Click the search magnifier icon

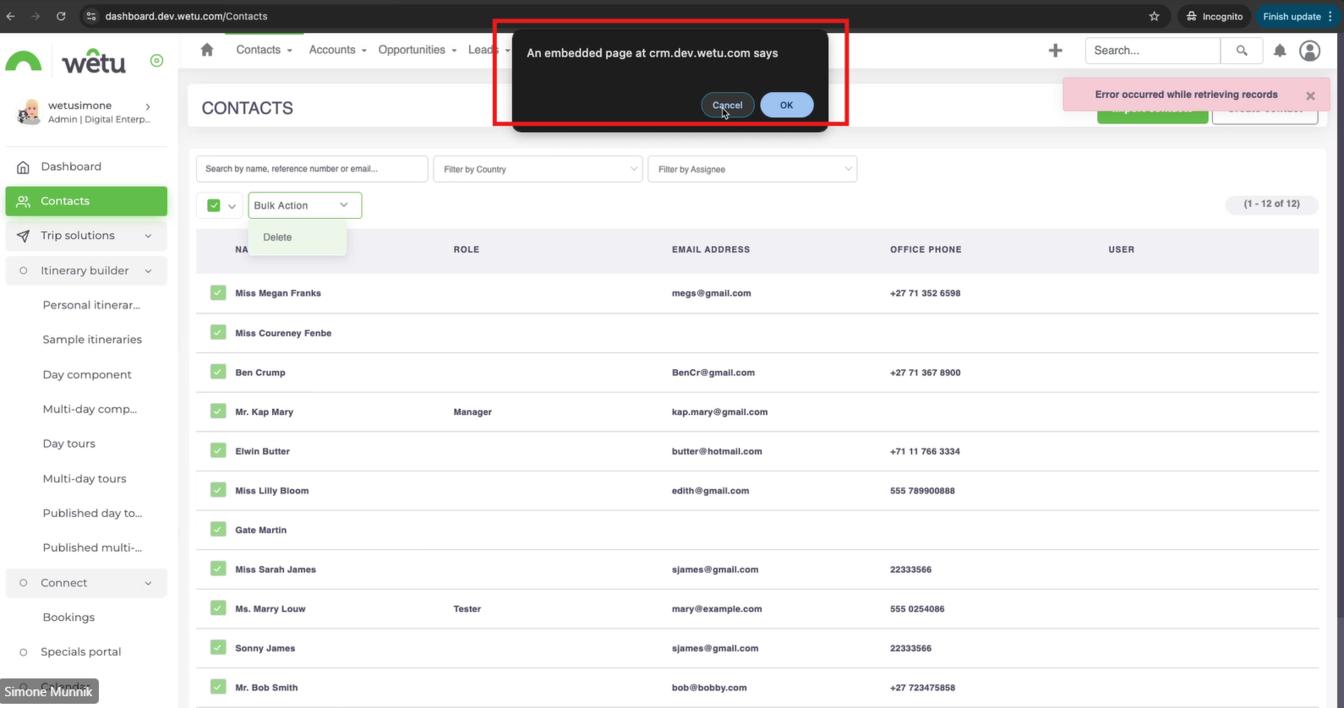tap(1241, 50)
